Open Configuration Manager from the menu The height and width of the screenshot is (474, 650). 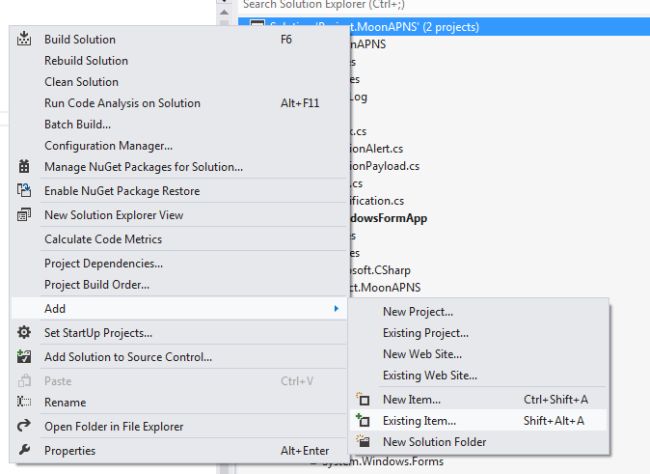pos(108,146)
